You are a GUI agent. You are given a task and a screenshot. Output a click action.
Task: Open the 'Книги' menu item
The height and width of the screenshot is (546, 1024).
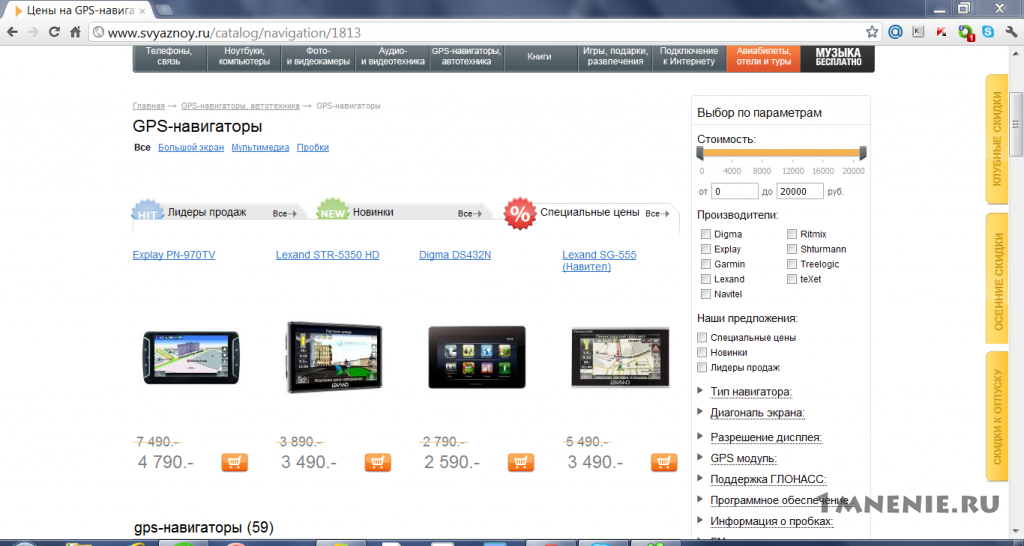[539, 56]
